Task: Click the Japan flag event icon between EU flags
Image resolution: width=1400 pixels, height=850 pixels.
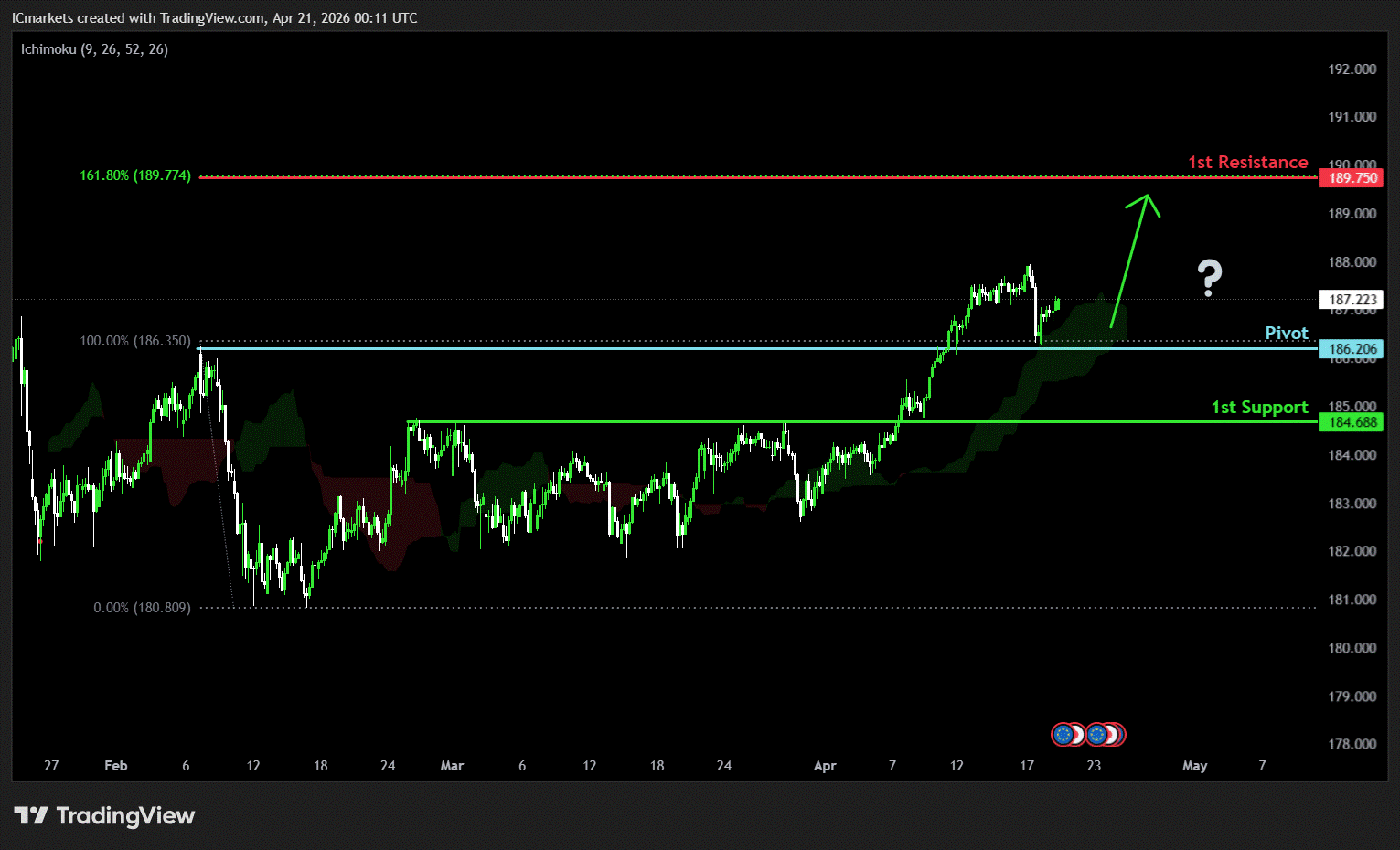Action: pyautogui.click(x=1078, y=734)
